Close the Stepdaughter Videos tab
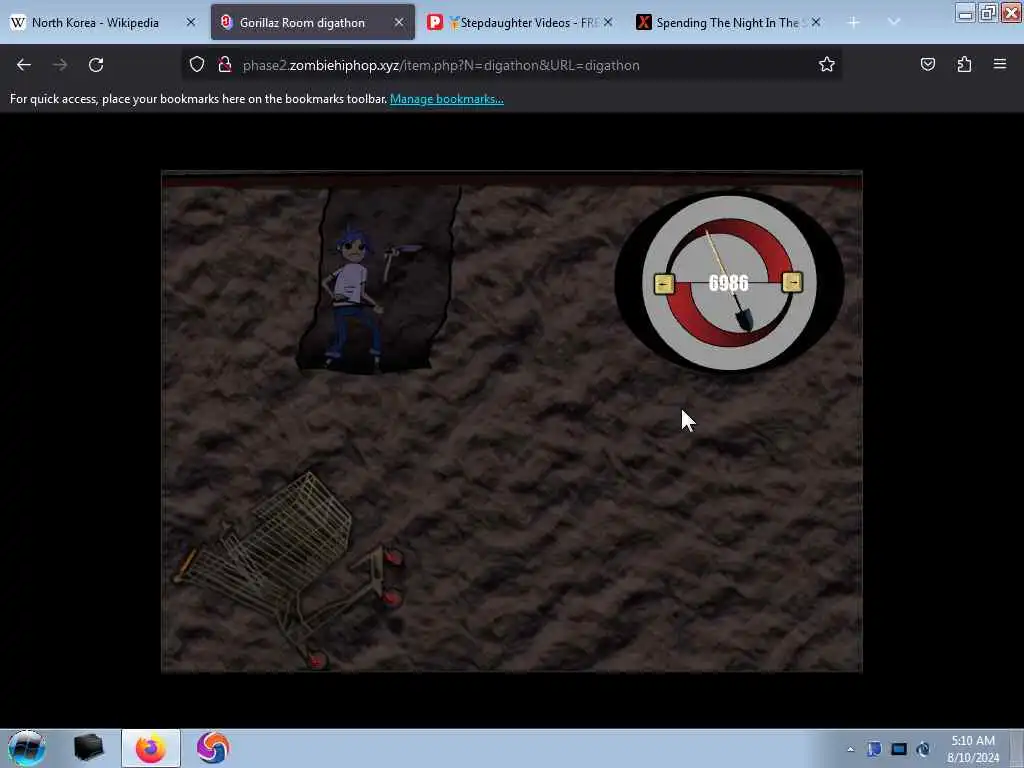 point(608,22)
